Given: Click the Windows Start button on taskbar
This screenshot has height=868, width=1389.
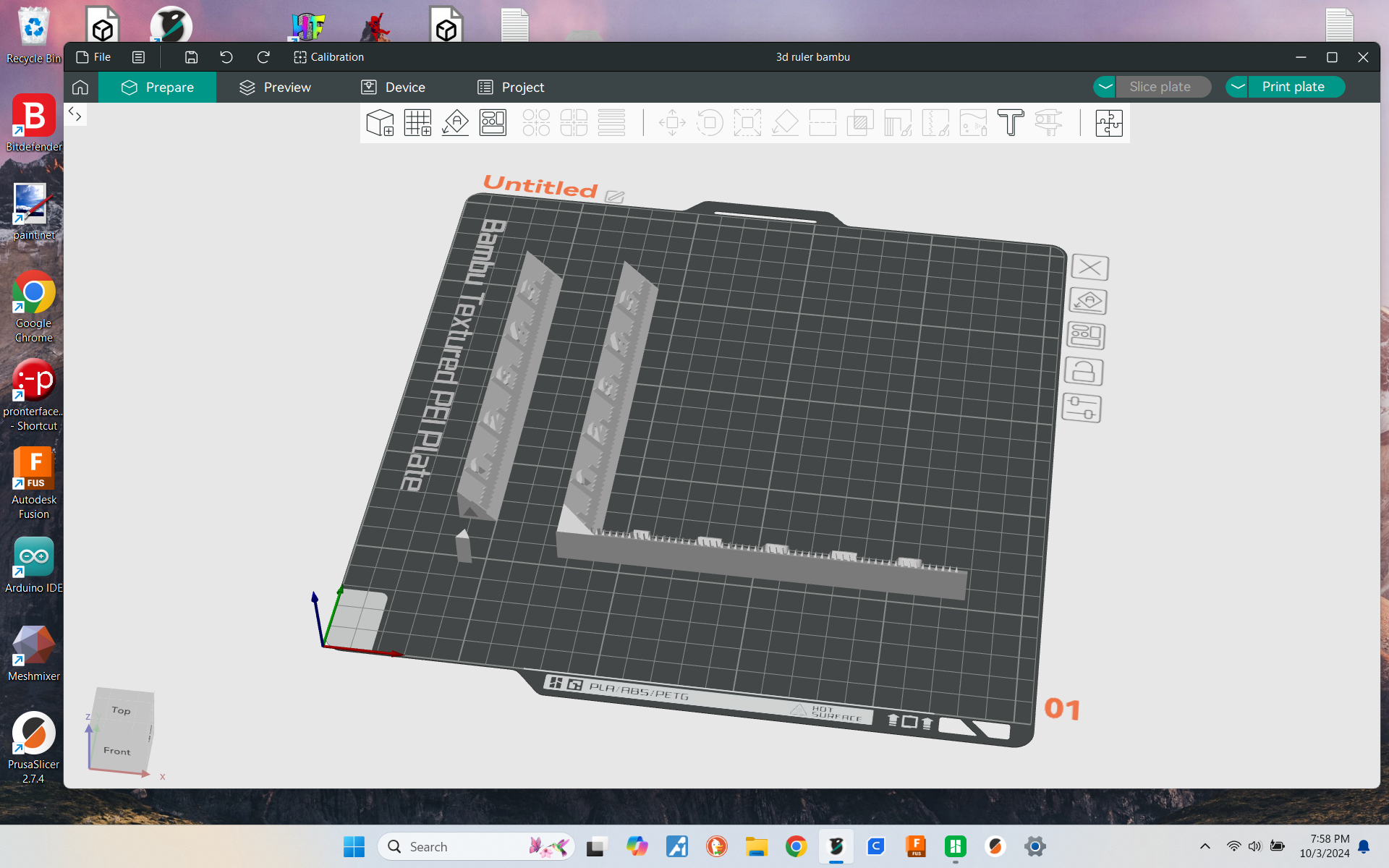Looking at the screenshot, I should pyautogui.click(x=354, y=846).
